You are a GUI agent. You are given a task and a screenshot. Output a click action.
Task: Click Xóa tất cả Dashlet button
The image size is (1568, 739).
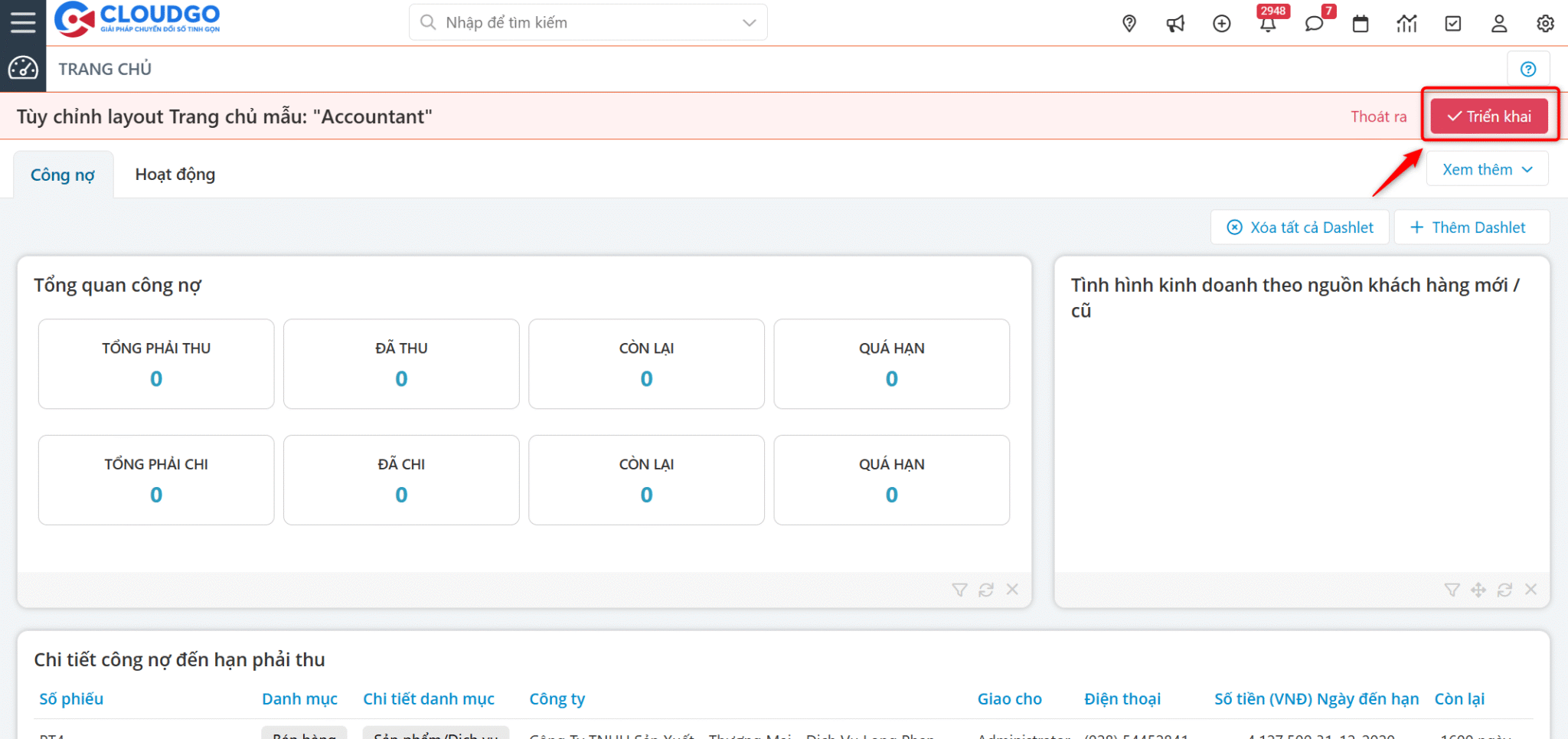(1300, 227)
